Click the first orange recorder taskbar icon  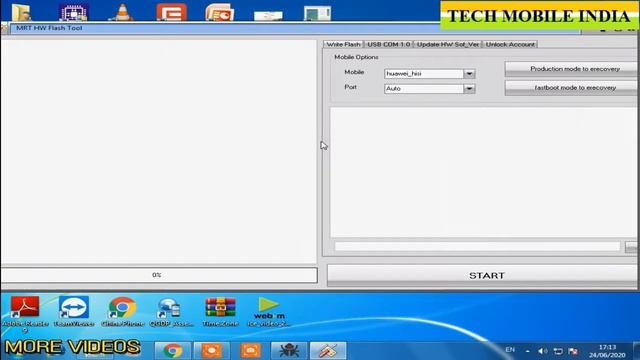click(211, 351)
